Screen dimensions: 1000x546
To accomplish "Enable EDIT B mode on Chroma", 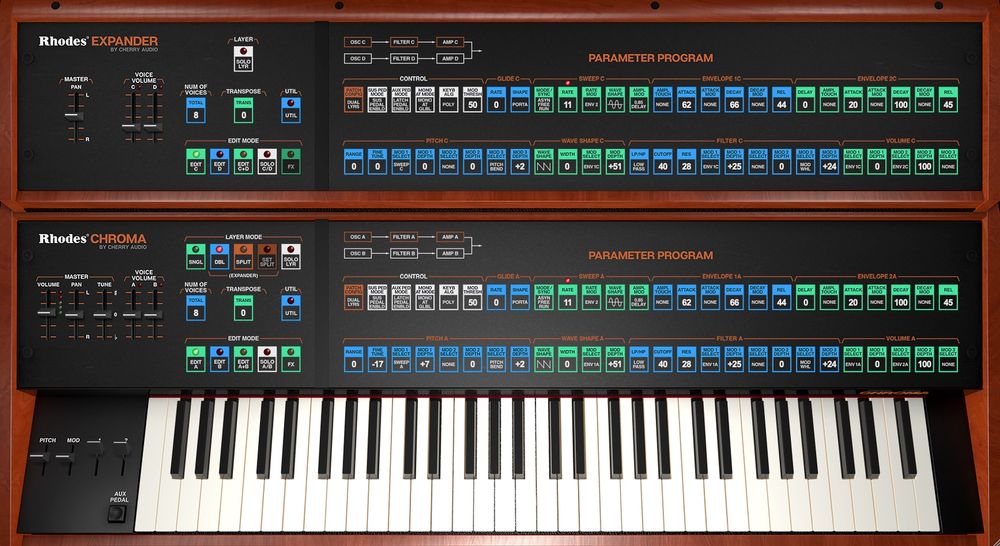I will pos(219,358).
